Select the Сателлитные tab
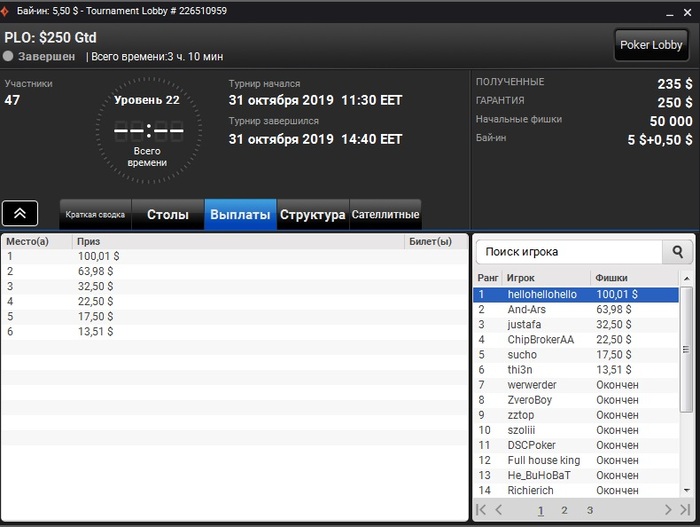The height and width of the screenshot is (527, 700). 385,215
